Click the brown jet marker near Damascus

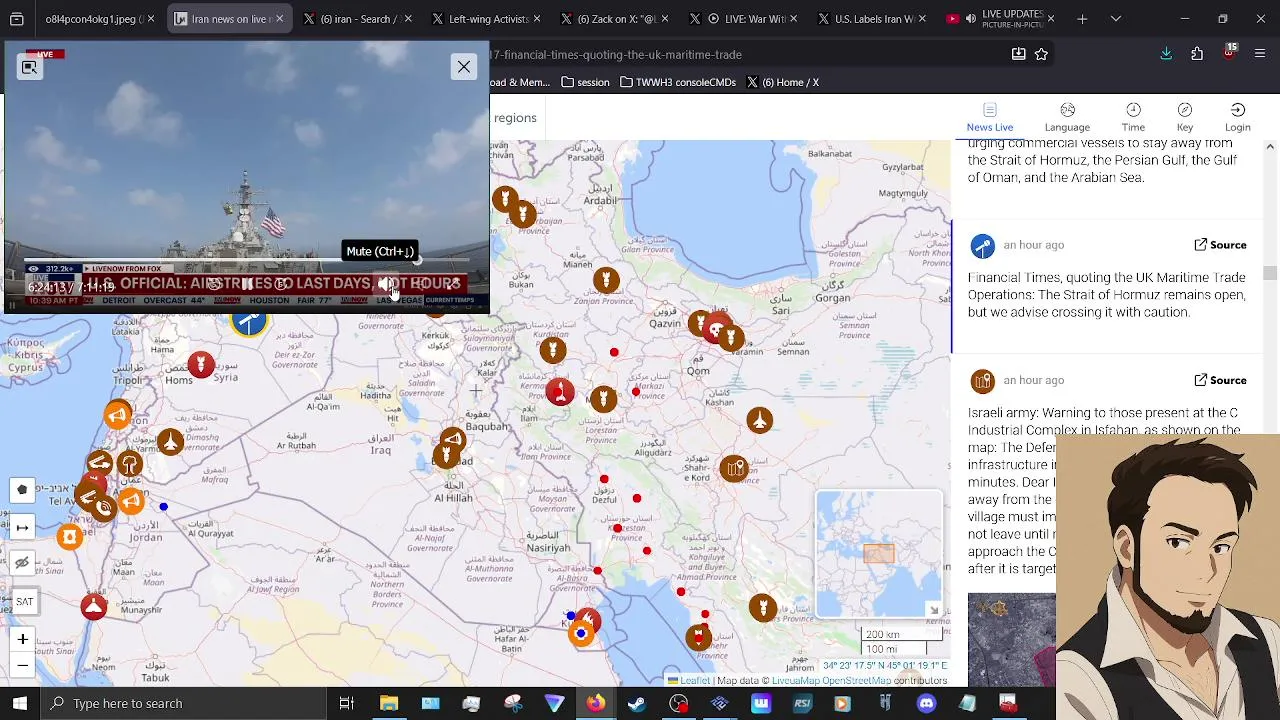pyautogui.click(x=170, y=441)
